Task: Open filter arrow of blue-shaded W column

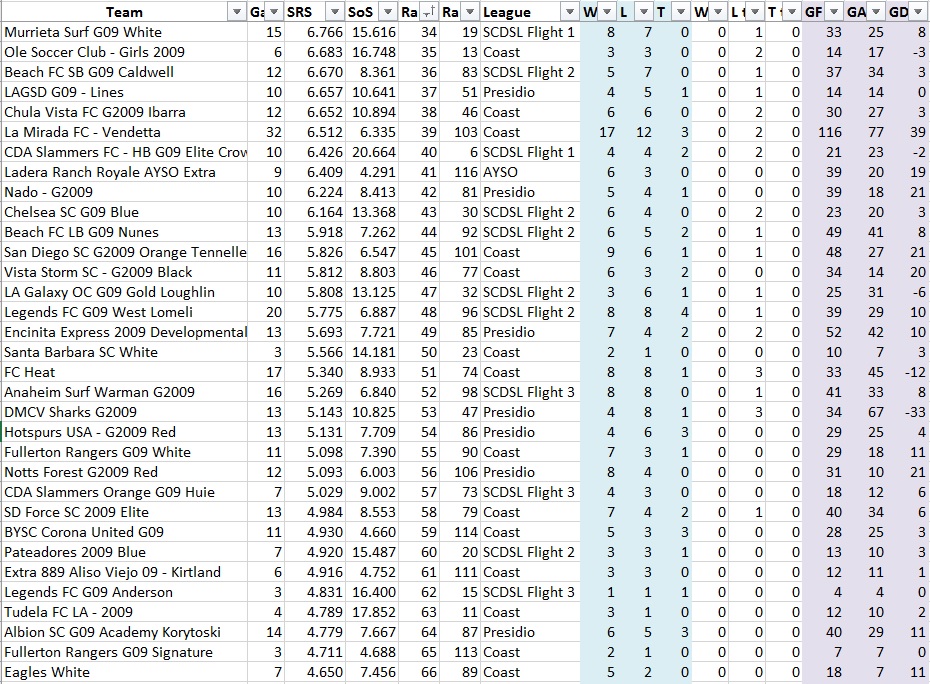Action: click(607, 12)
